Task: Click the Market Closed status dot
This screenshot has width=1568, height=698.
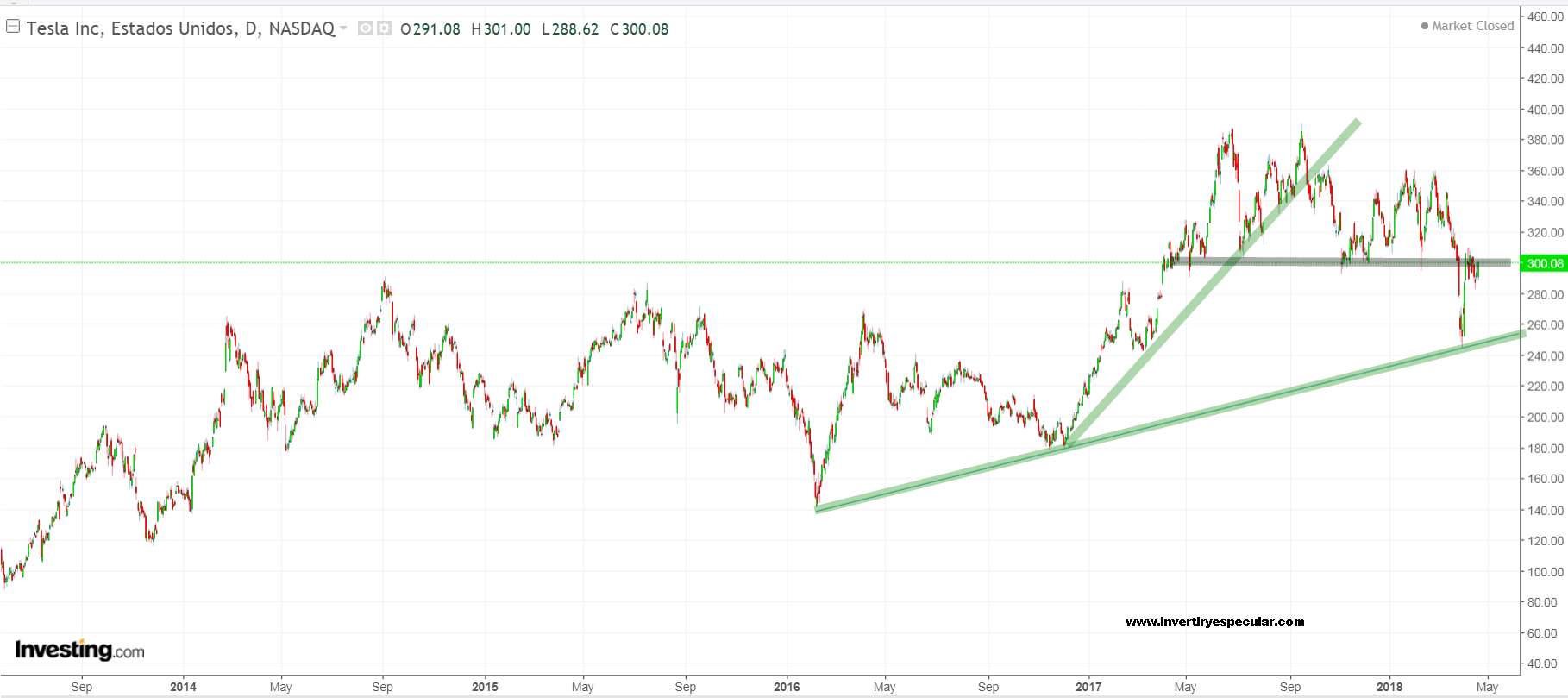Action: pos(1425,26)
